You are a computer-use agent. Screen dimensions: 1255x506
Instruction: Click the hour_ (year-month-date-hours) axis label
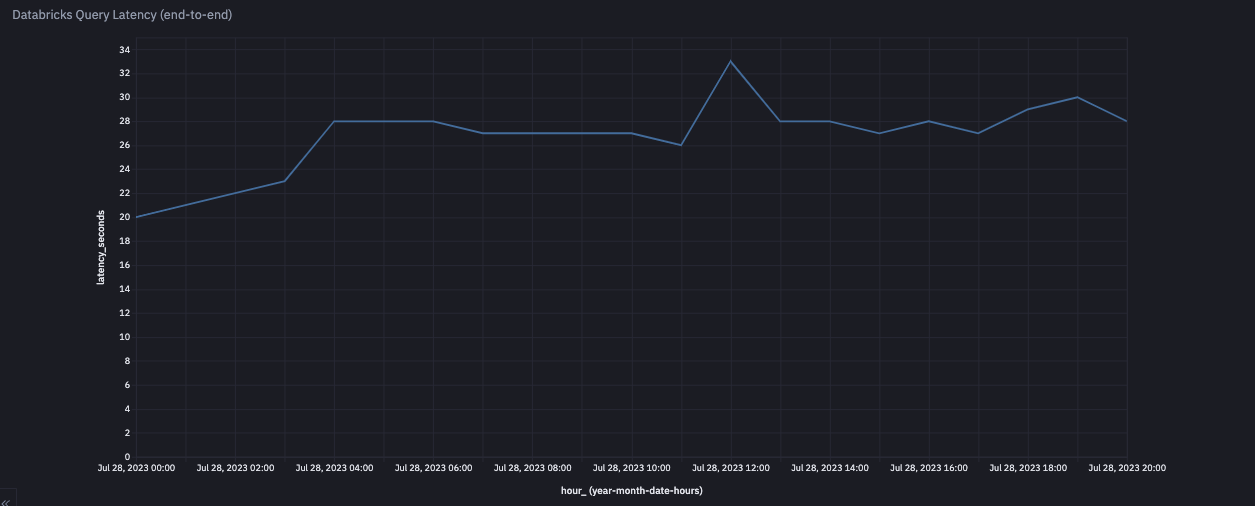(x=632, y=490)
